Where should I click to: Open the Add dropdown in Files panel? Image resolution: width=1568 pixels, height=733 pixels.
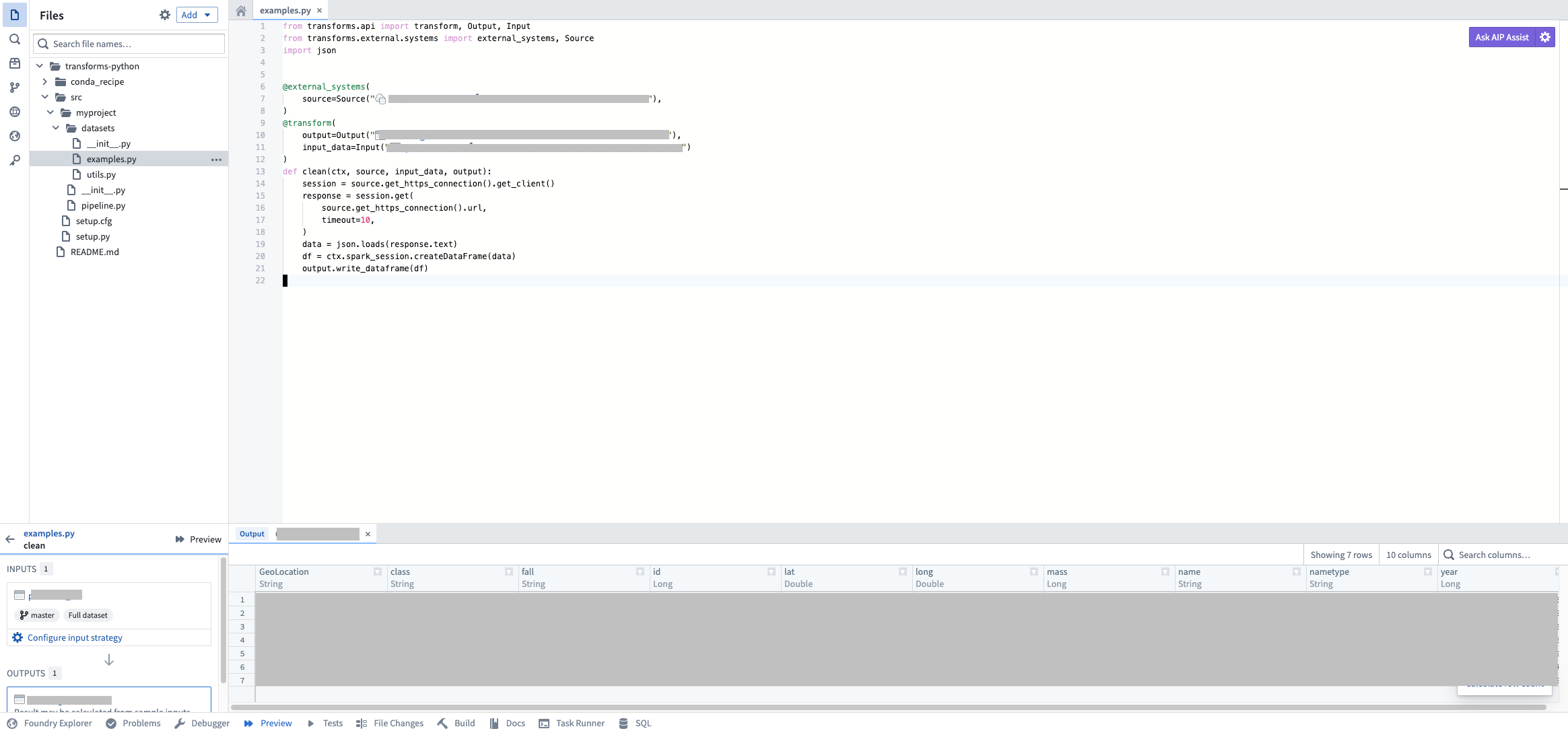click(197, 15)
